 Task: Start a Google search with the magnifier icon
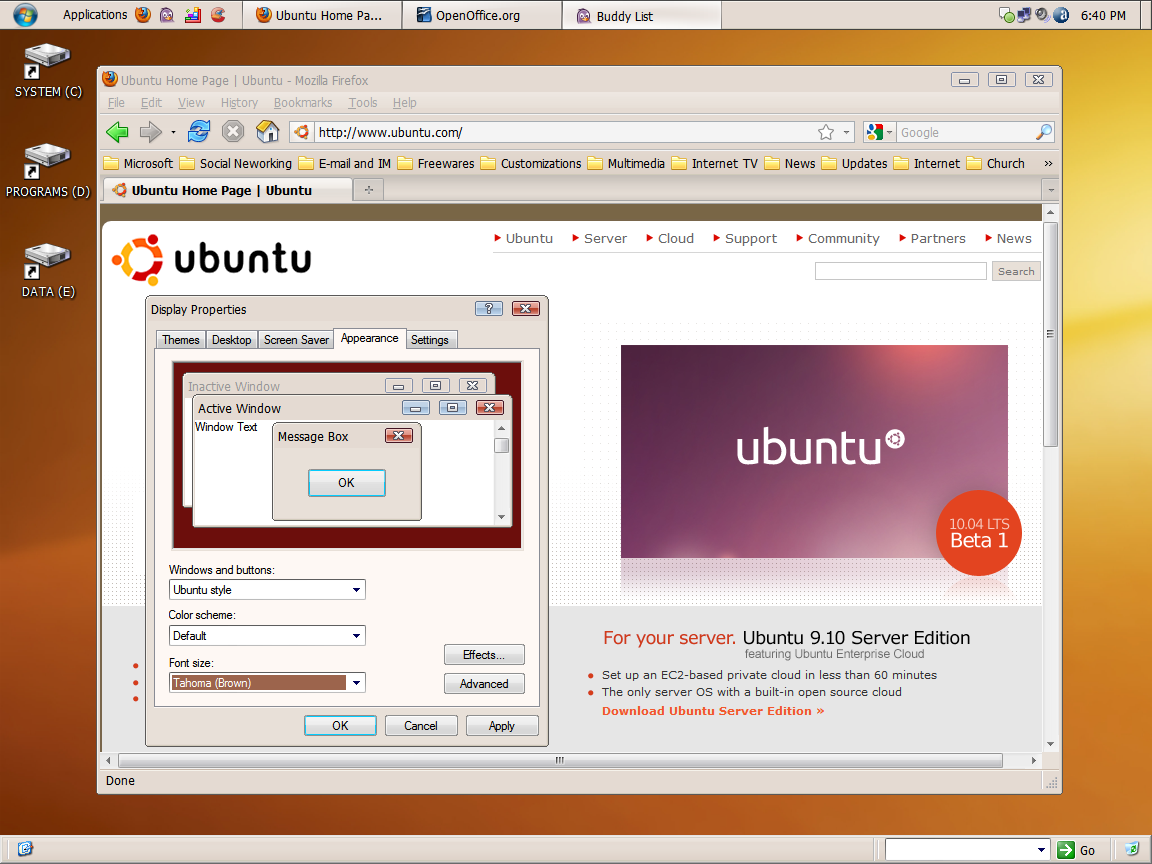[1044, 131]
